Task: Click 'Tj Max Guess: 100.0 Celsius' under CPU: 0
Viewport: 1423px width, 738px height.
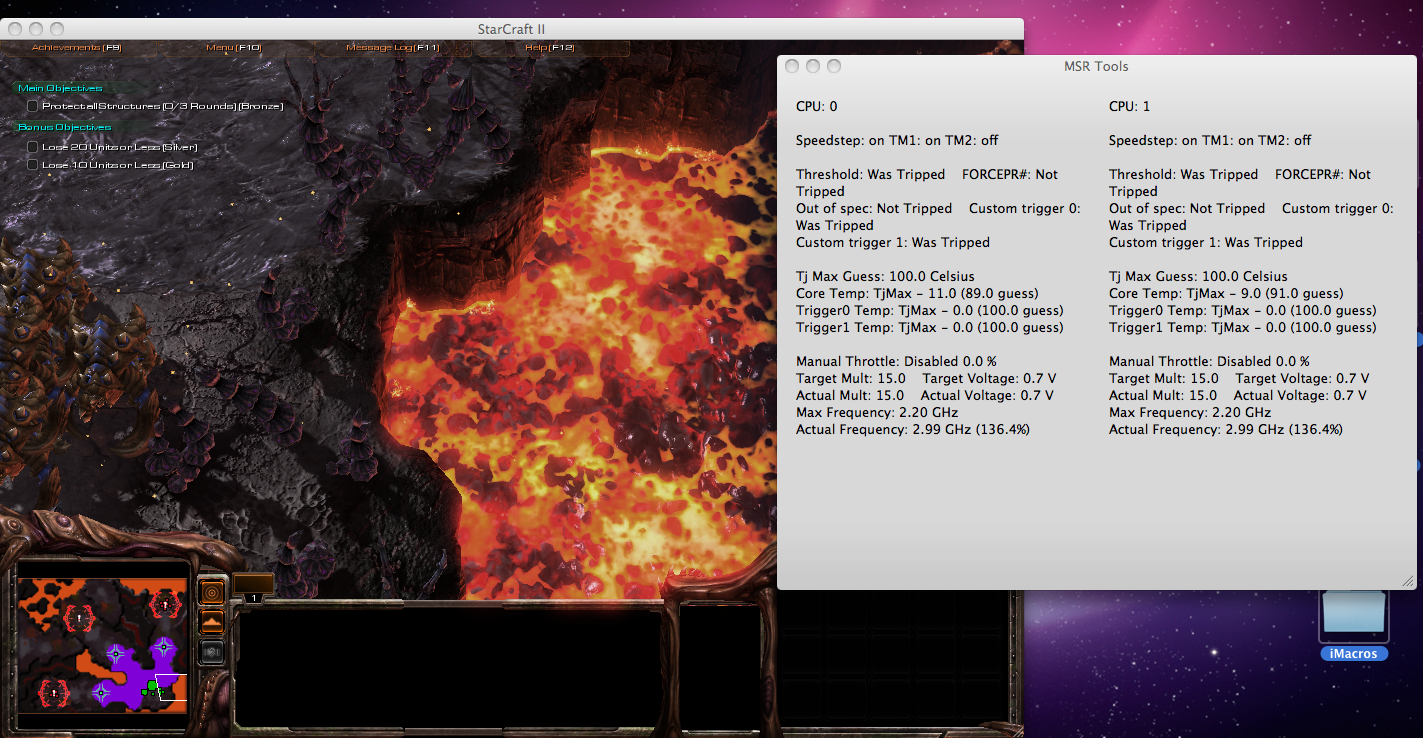Action: 885,276
